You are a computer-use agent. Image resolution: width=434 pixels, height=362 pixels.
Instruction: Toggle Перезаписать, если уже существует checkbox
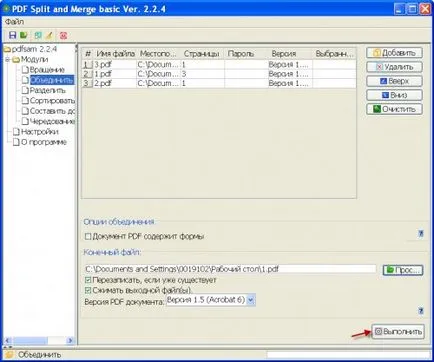pos(88,280)
